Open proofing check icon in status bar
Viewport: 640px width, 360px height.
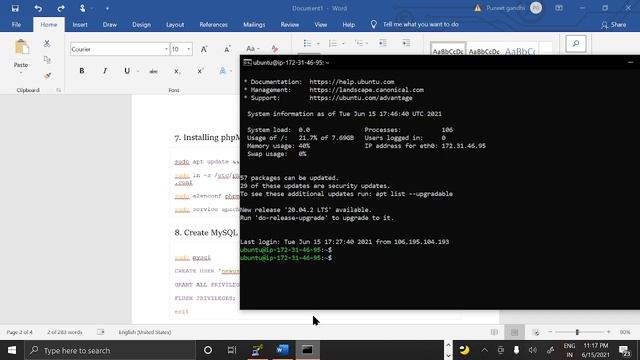point(101,332)
